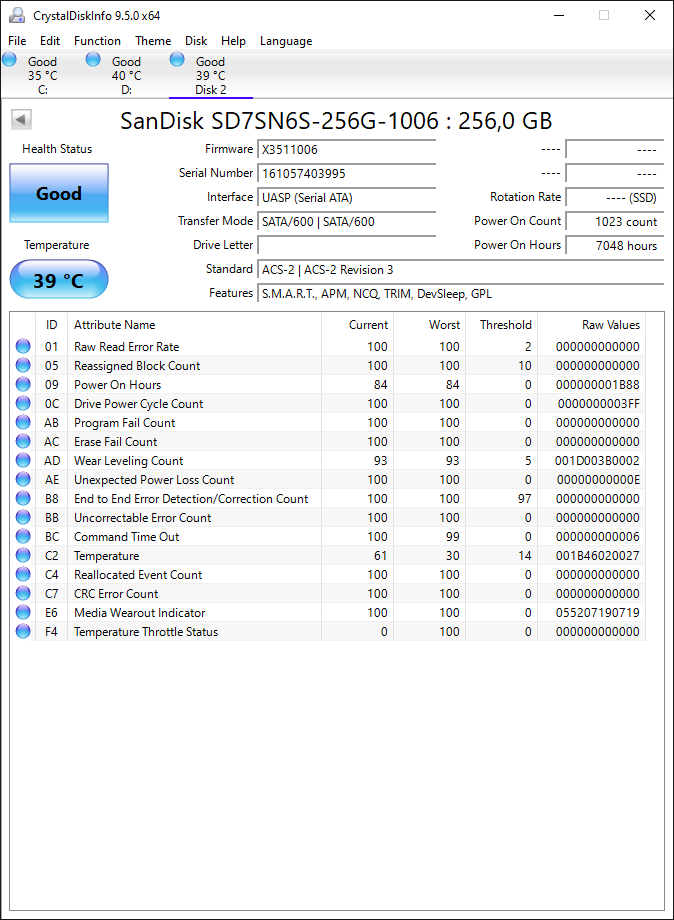Select the CRC Error Count attribute name
This screenshot has width=674, height=920.
pyautogui.click(x=116, y=594)
